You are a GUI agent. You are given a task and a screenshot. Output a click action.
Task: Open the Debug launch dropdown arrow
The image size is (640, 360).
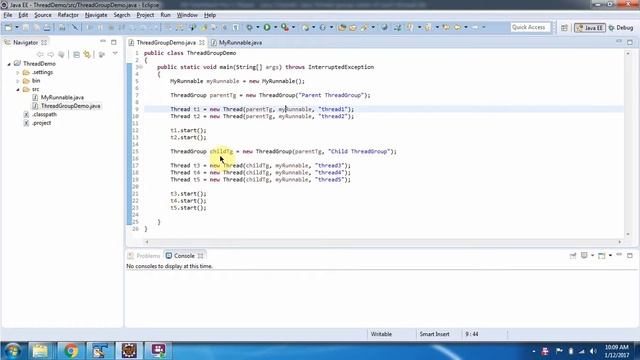[258, 27]
